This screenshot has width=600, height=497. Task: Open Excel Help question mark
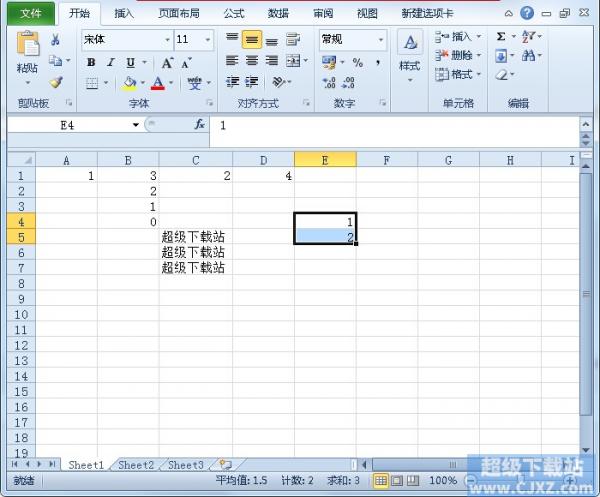click(x=527, y=13)
